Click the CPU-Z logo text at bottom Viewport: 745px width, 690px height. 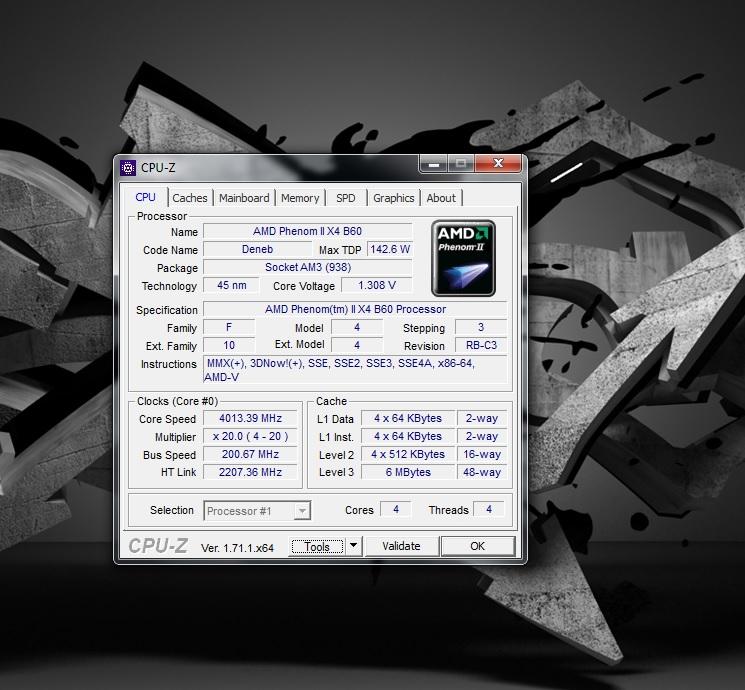tap(158, 546)
